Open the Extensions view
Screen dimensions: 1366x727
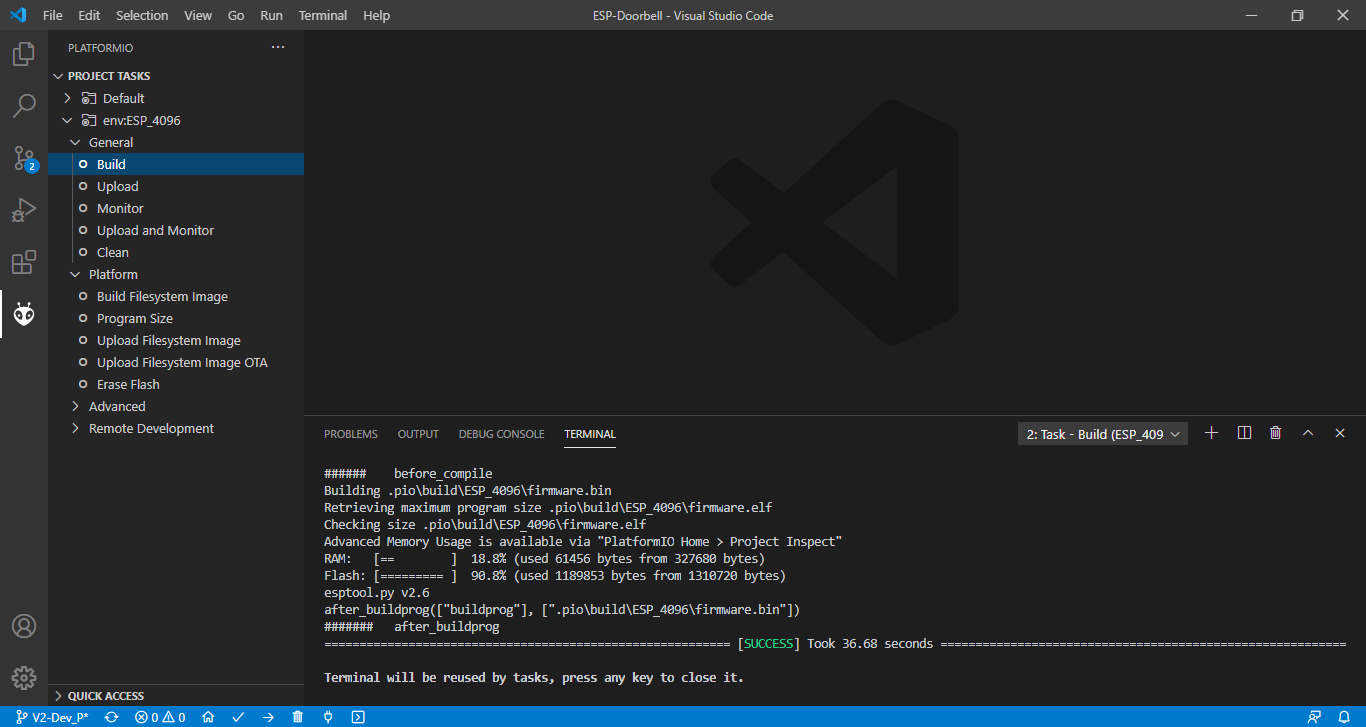pyautogui.click(x=24, y=262)
